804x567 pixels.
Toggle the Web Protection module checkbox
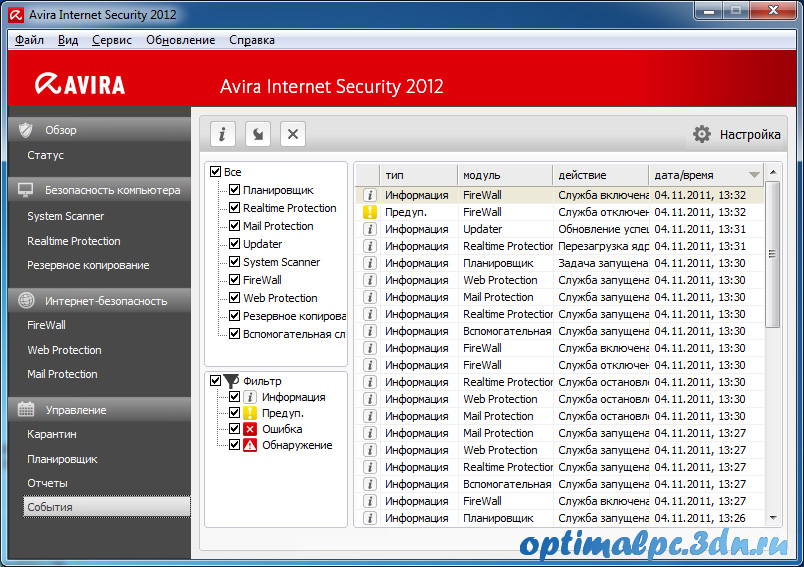click(x=234, y=297)
